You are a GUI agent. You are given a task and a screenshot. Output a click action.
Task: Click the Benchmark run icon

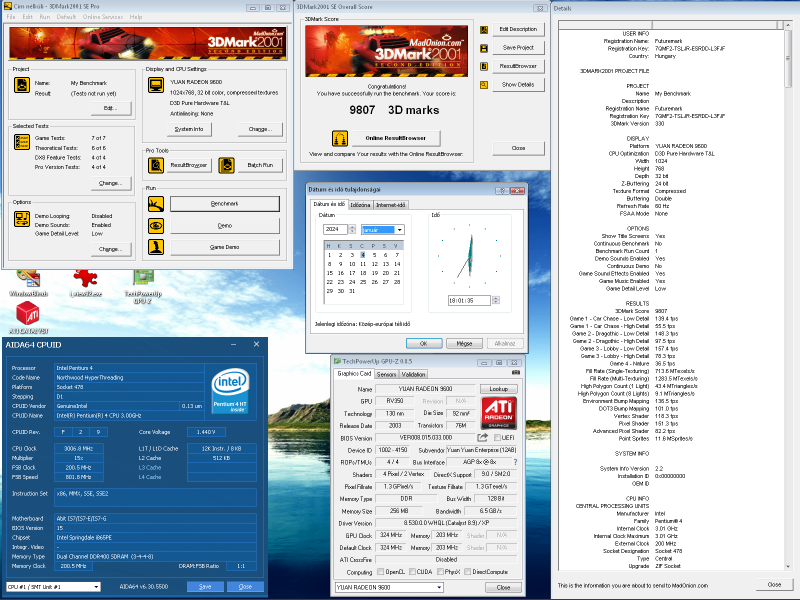pos(156,204)
